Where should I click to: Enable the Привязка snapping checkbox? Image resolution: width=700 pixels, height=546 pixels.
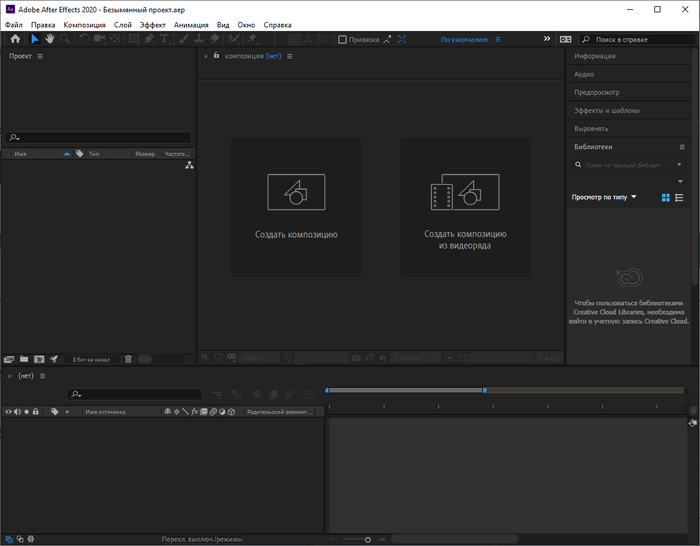click(342, 40)
